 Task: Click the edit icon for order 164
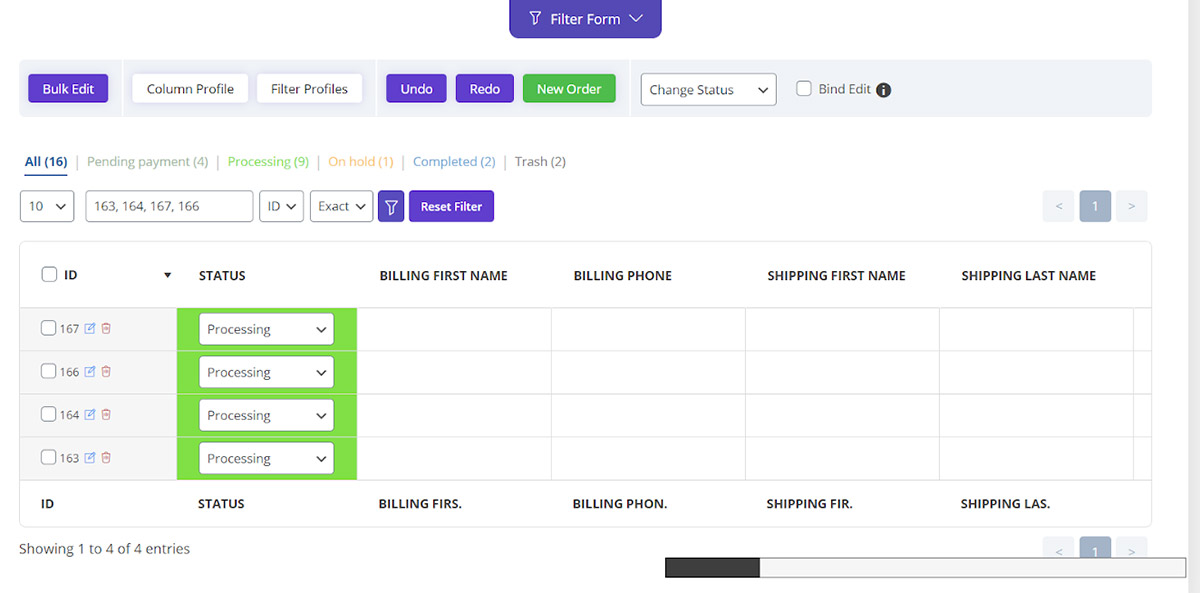coord(90,414)
